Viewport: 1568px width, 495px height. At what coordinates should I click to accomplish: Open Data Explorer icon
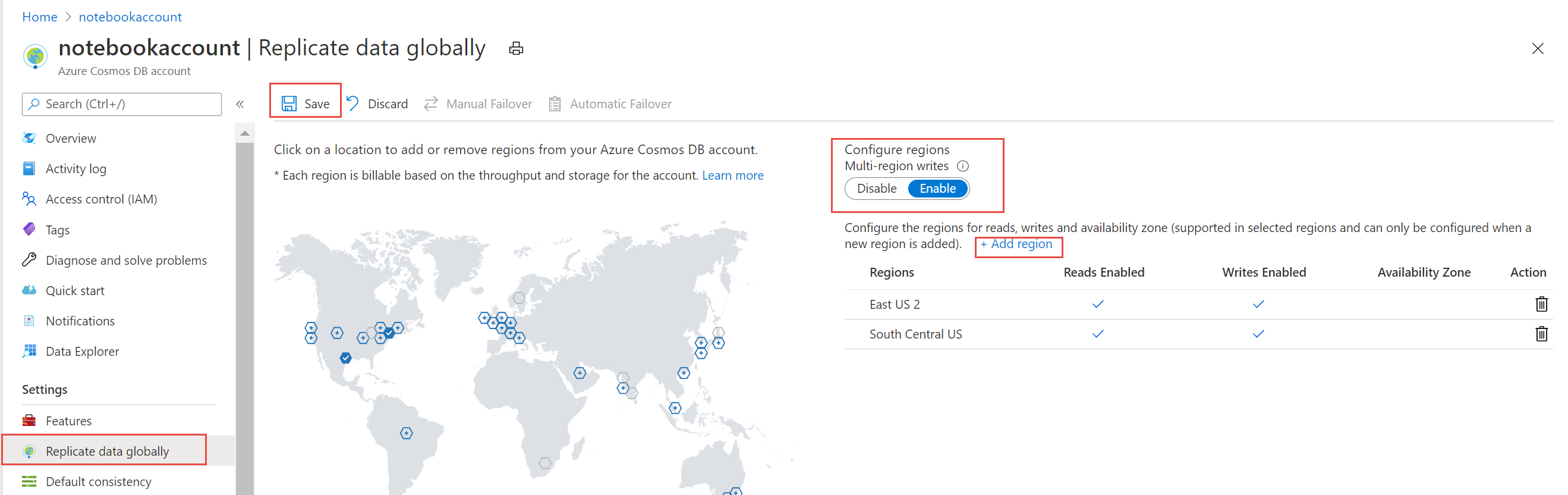(x=29, y=352)
